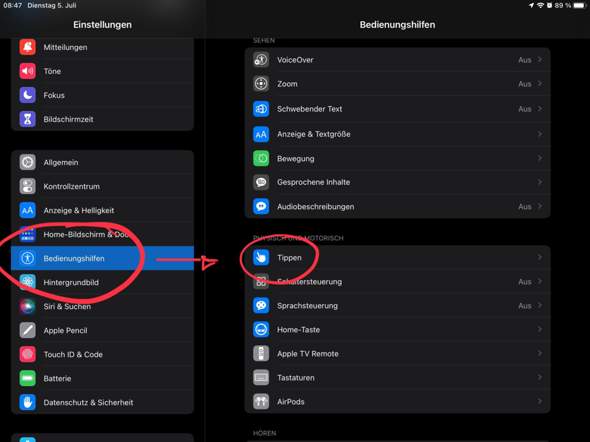Screen dimensions: 590x442
Task: Expand the Bewegung row chevron
Action: 540,158
